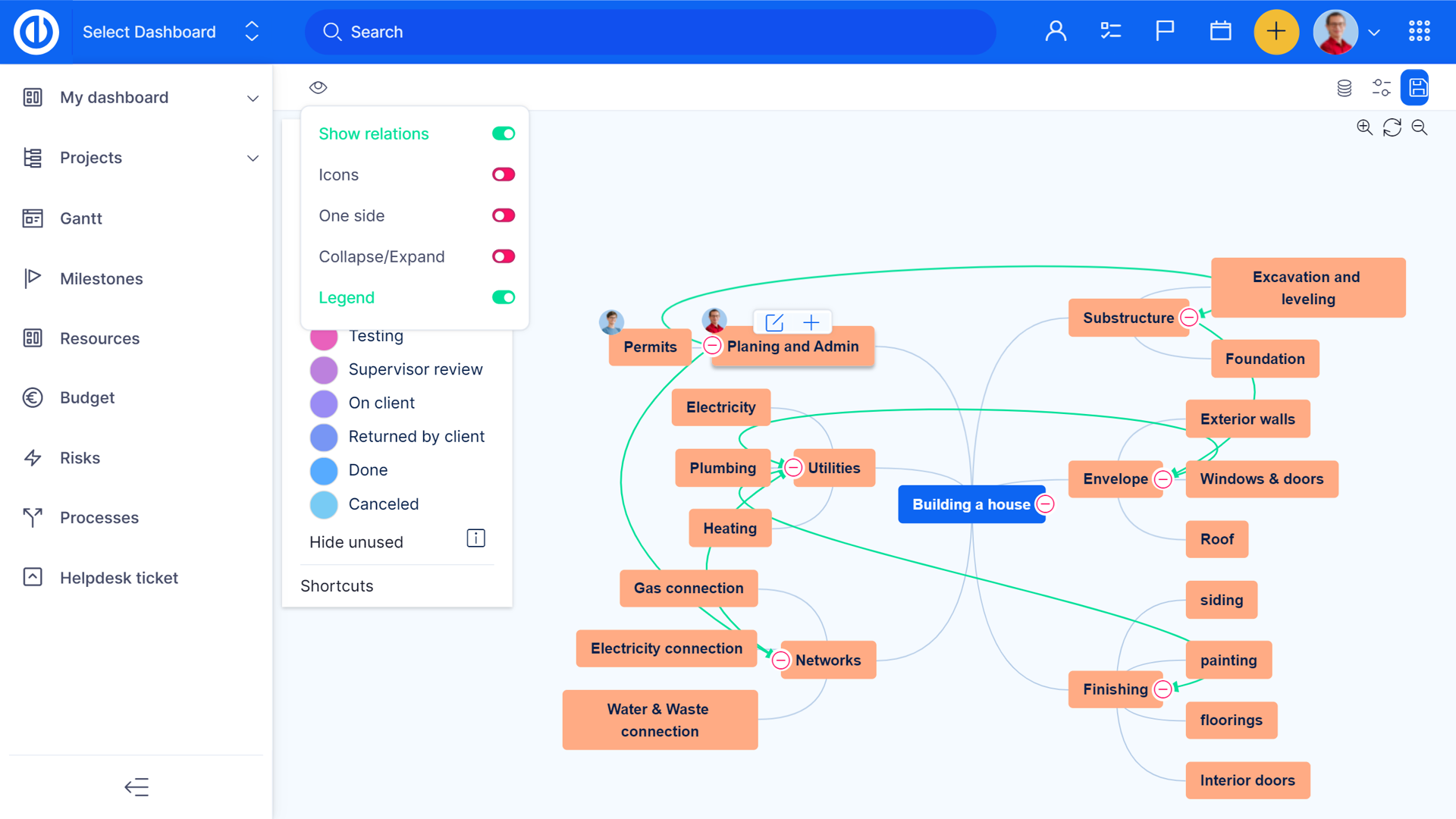Open the visibility options eye icon
1456x819 pixels.
[318, 87]
